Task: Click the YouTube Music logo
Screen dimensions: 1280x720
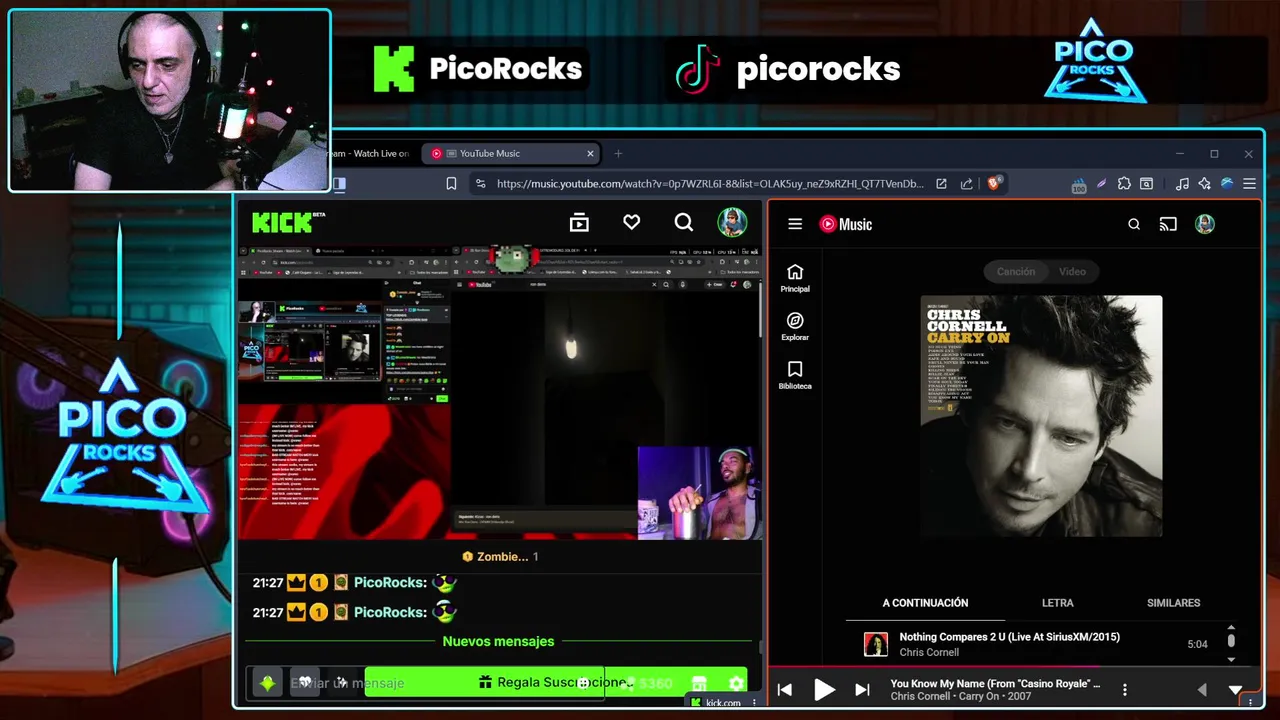Action: coord(846,224)
